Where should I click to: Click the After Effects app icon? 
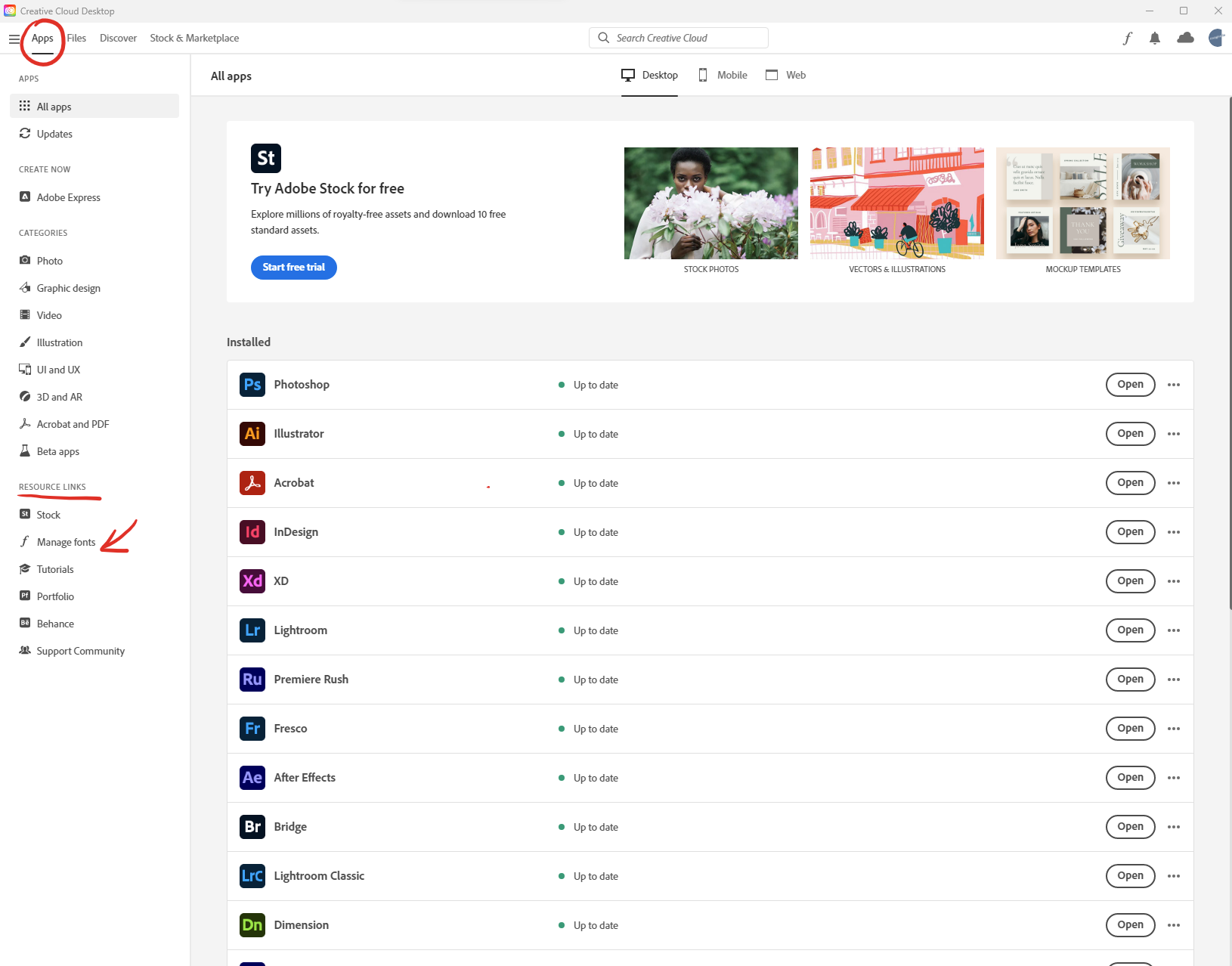tap(252, 778)
